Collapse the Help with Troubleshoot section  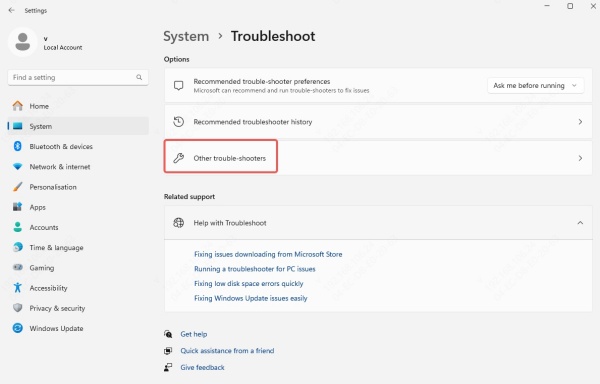580,223
